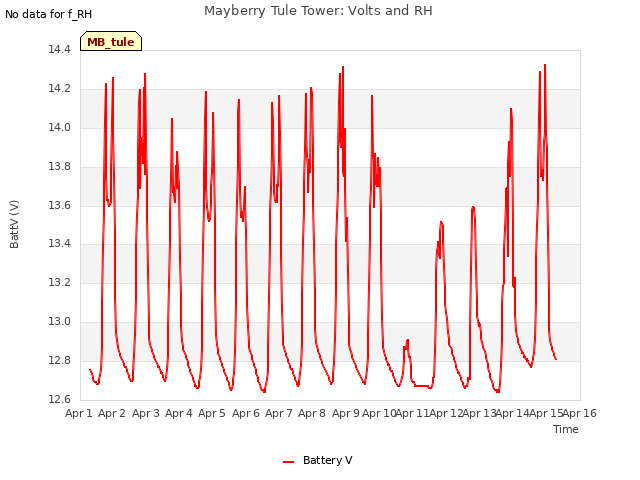Click the 12.6 y-axis tick label

(59, 399)
